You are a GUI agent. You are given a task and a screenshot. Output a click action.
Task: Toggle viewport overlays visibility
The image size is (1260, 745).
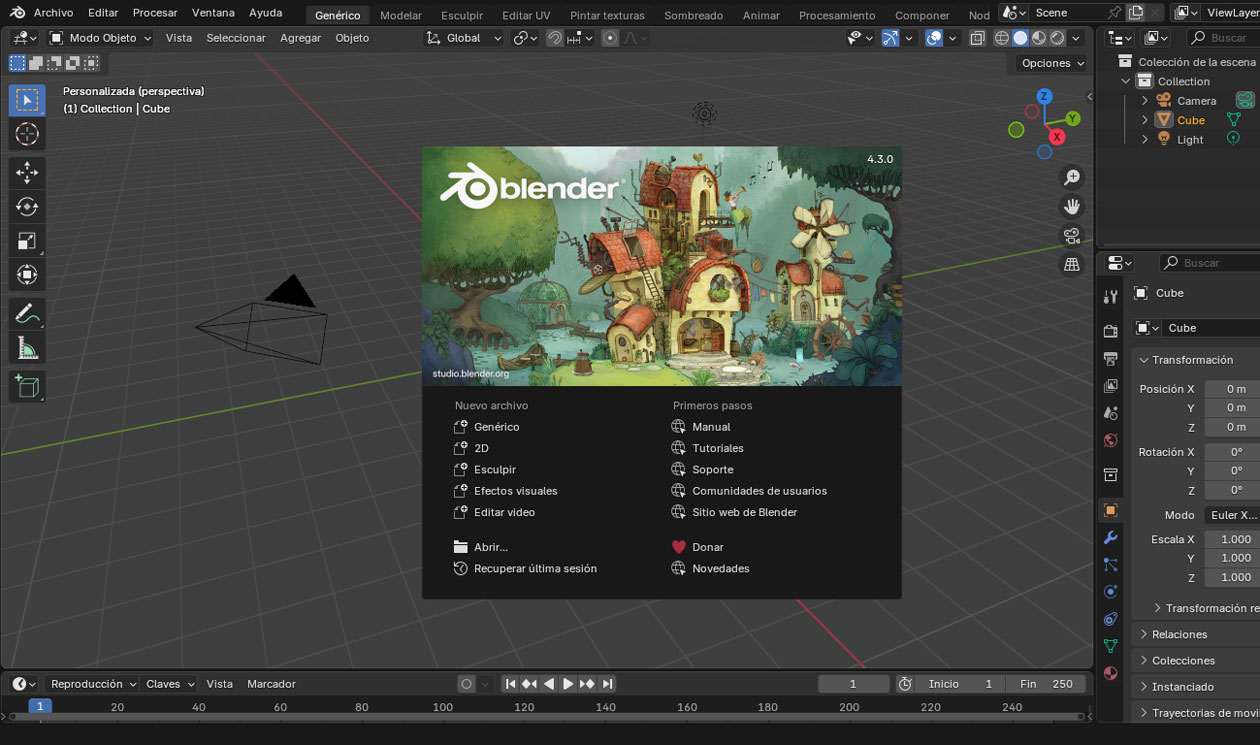[x=934, y=38]
